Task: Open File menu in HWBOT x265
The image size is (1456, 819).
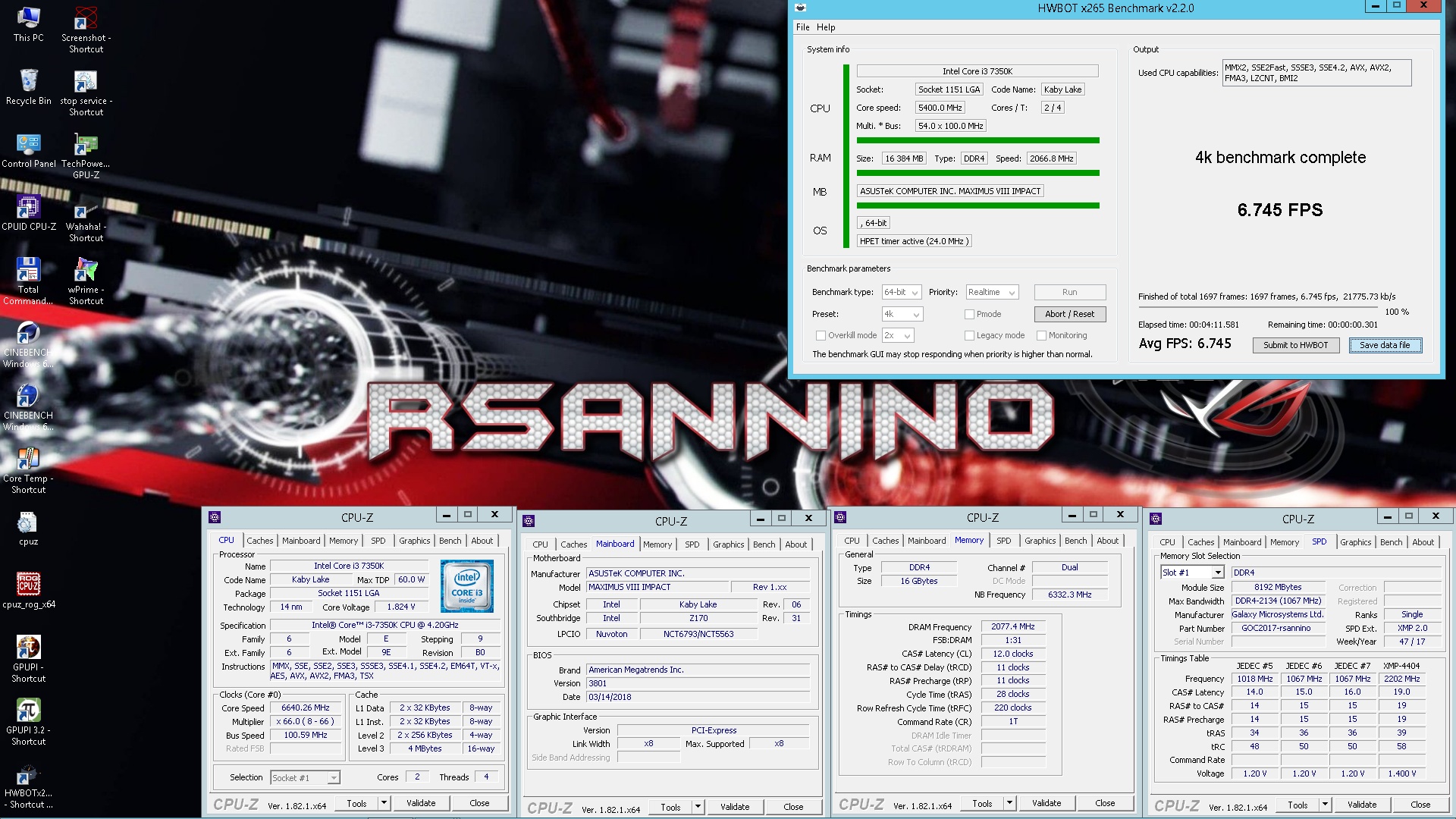Action: click(802, 27)
